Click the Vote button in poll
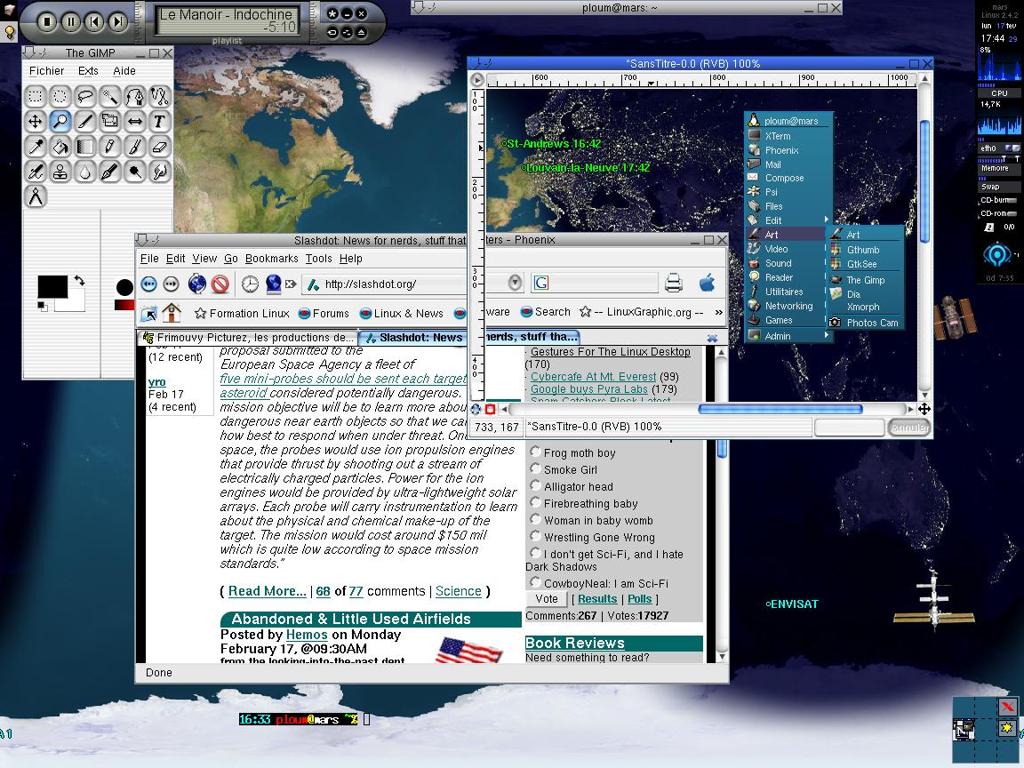Screen dimensions: 1024x768 (x=546, y=599)
